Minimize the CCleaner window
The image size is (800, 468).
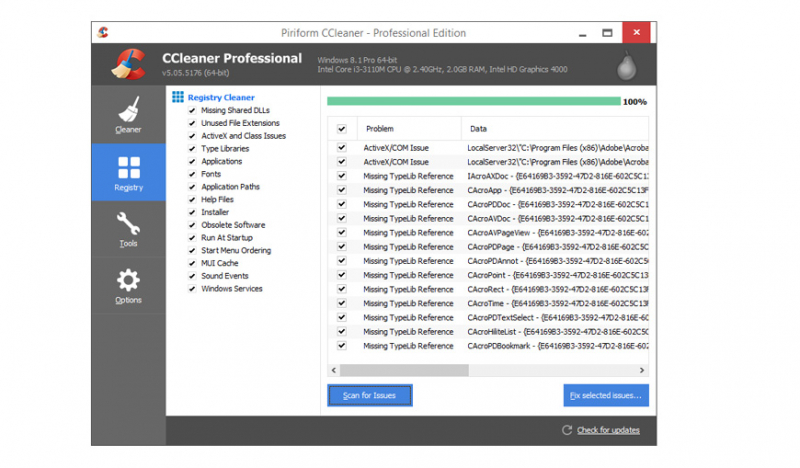point(583,33)
